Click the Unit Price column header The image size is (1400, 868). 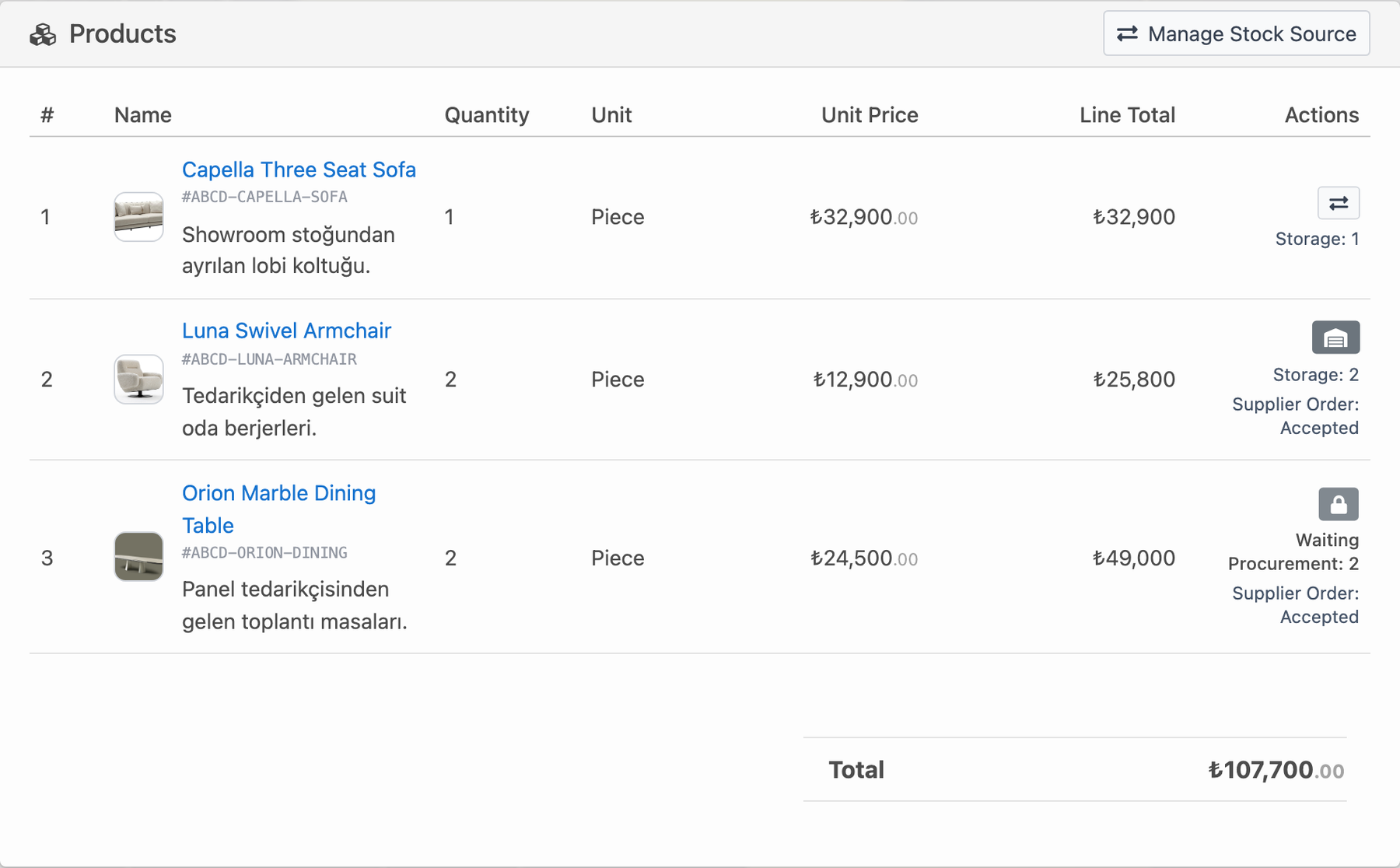pos(870,115)
